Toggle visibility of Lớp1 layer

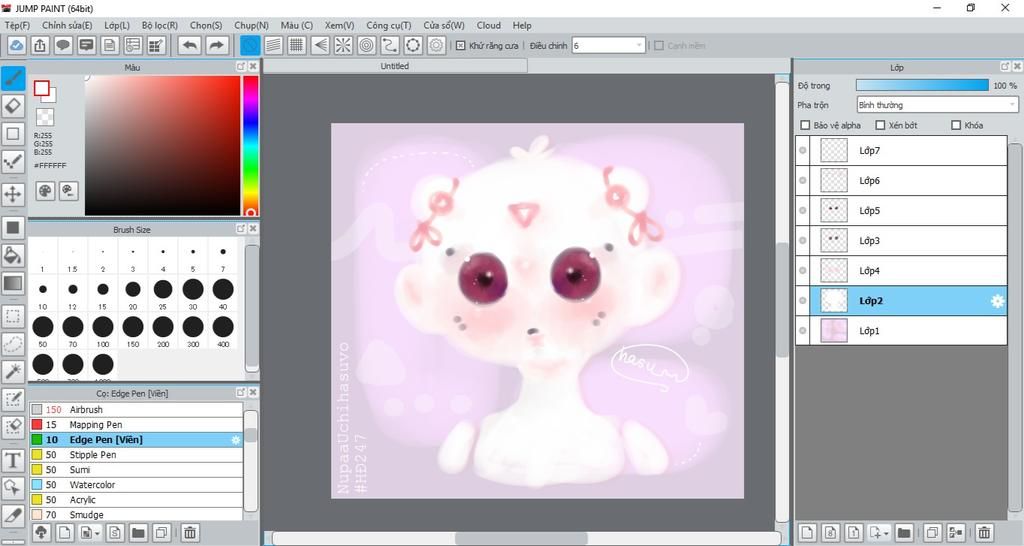(x=803, y=330)
